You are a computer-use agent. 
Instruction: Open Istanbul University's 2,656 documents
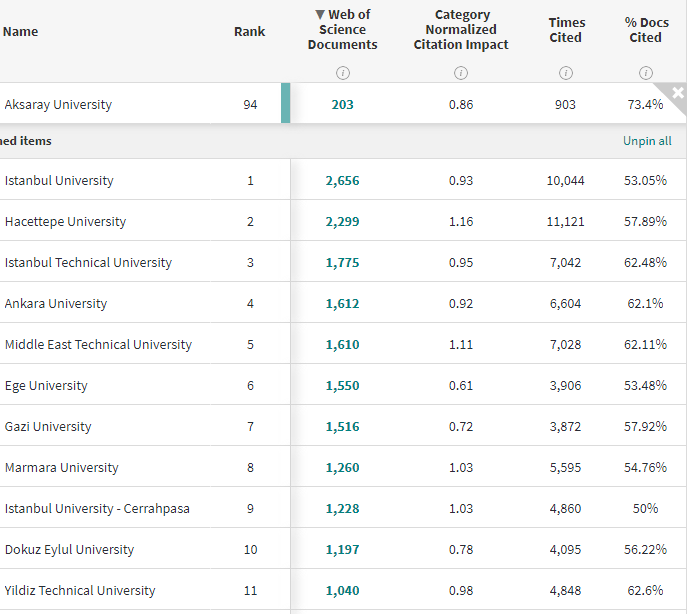pyautogui.click(x=342, y=181)
